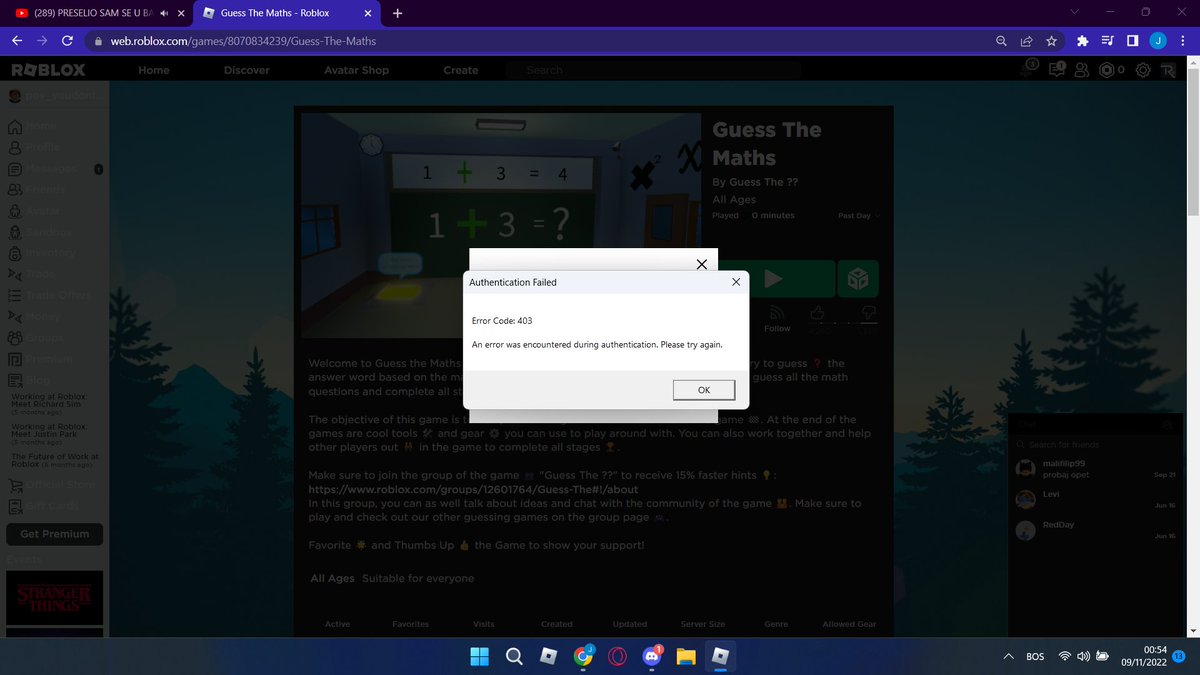The height and width of the screenshot is (675, 1200).
Task: Click the Guess-The group URL link in description
Action: pos(474,490)
